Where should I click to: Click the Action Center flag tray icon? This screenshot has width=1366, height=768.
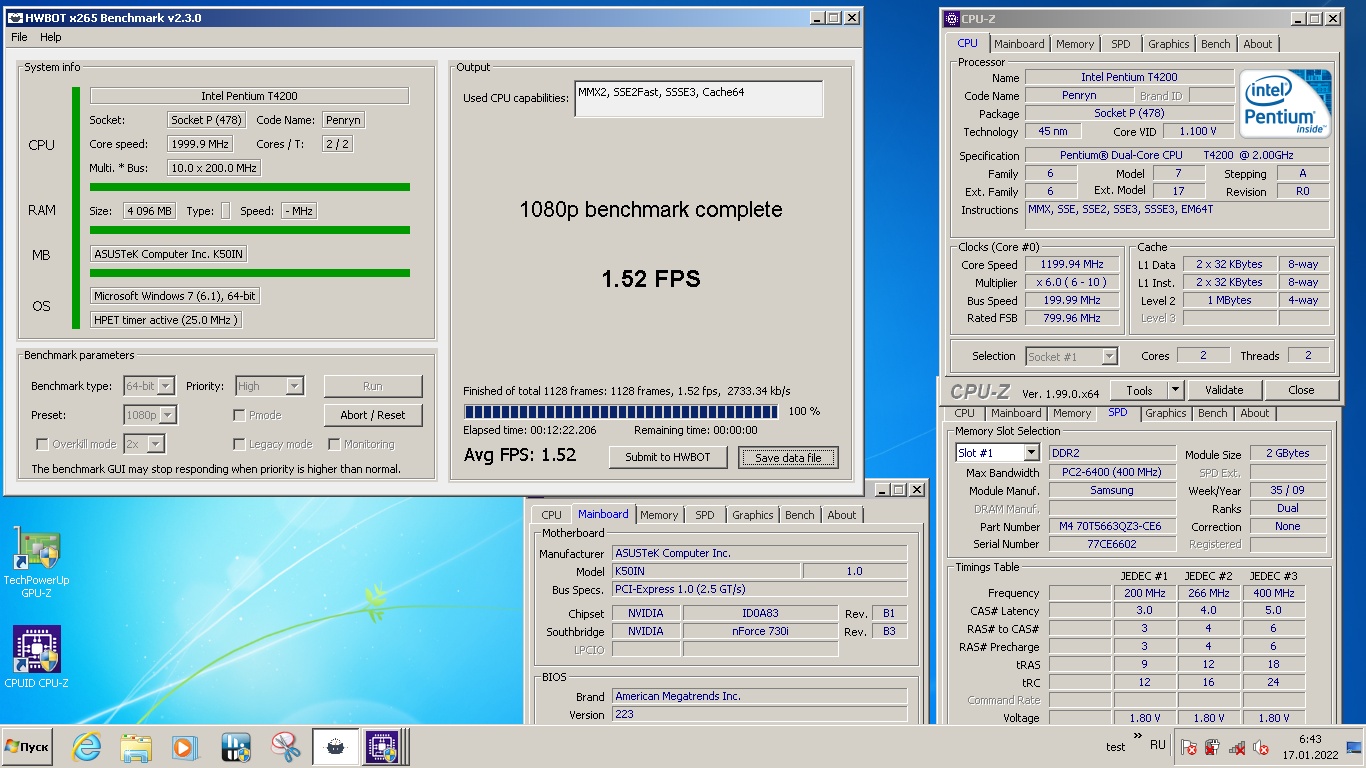coord(1188,747)
